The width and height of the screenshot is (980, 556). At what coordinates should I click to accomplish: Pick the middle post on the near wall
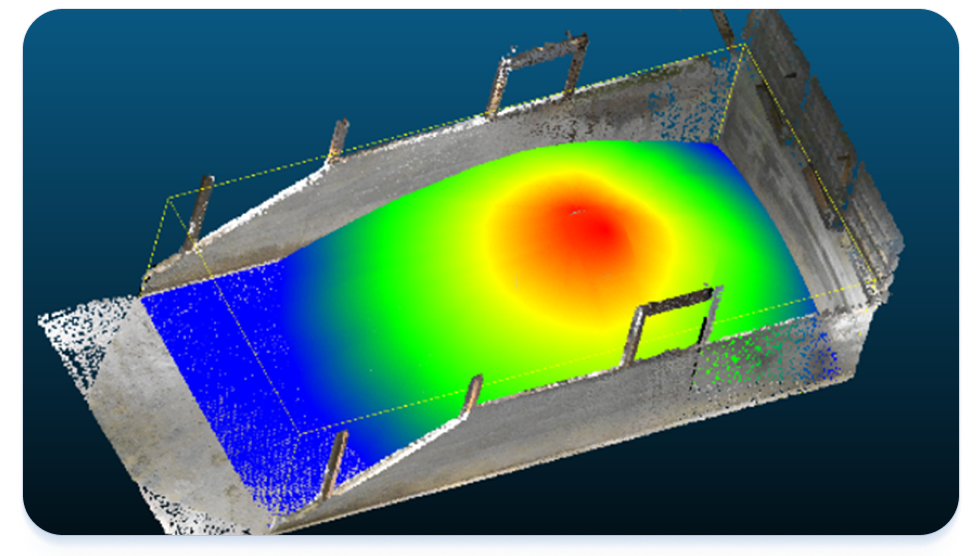pyautogui.click(x=471, y=397)
